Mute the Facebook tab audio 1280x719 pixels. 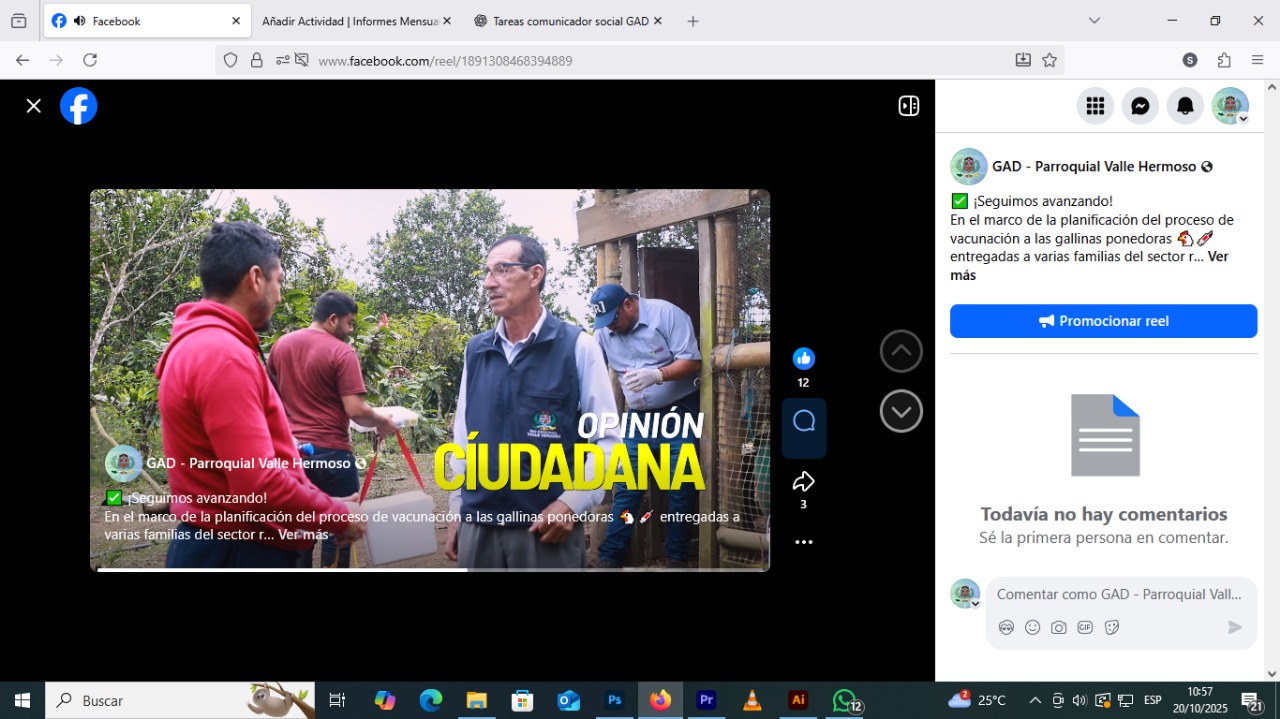[80, 21]
